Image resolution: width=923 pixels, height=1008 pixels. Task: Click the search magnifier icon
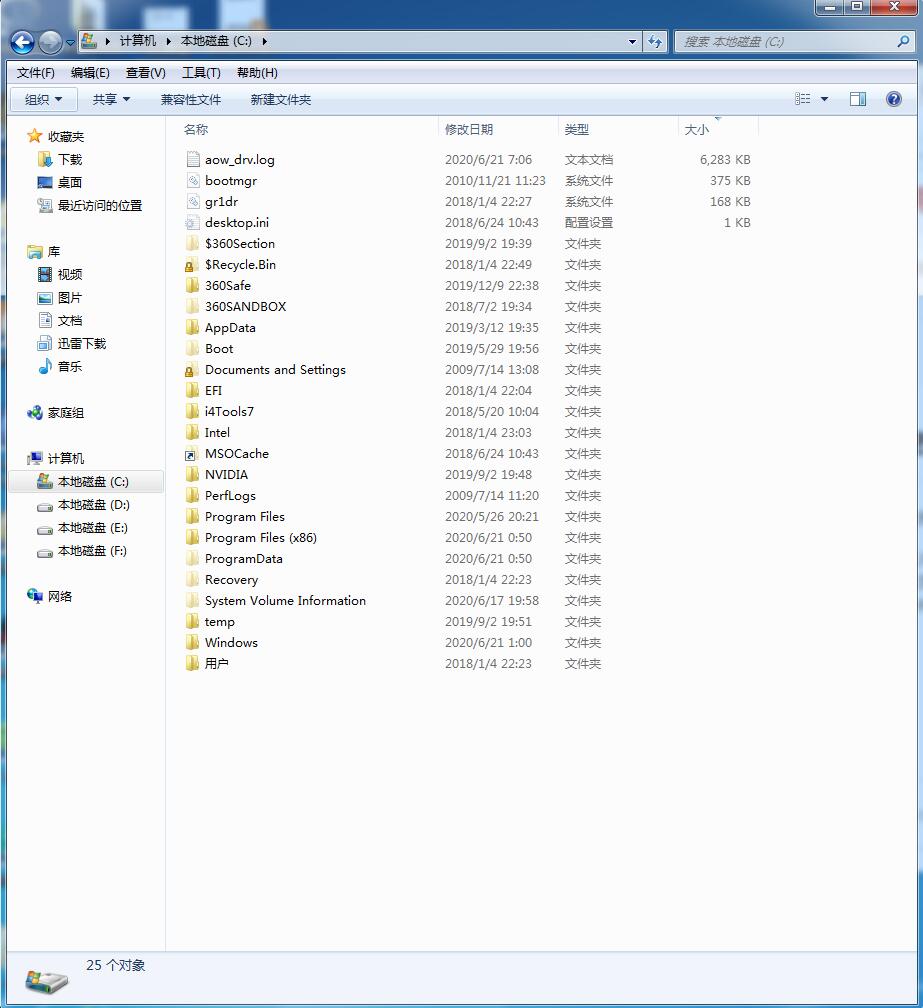(x=903, y=42)
